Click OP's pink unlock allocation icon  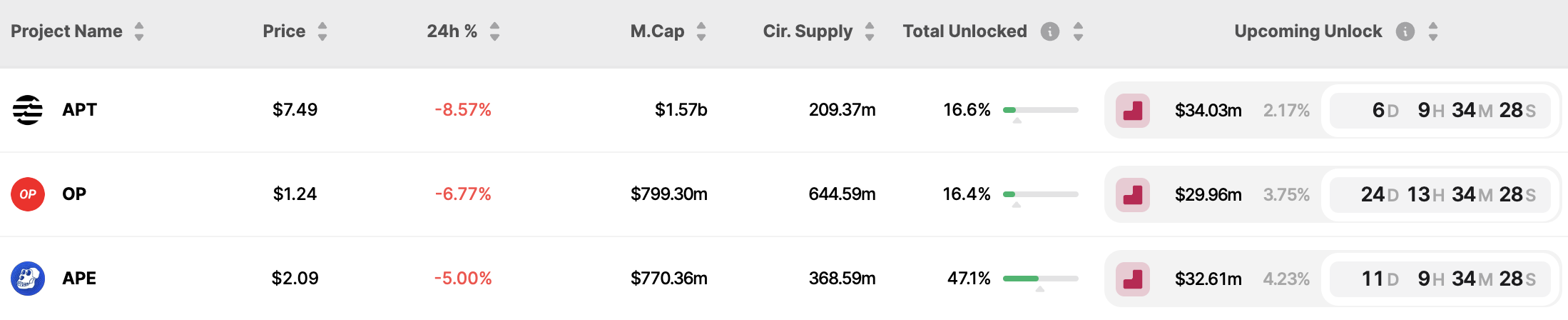(x=1132, y=195)
